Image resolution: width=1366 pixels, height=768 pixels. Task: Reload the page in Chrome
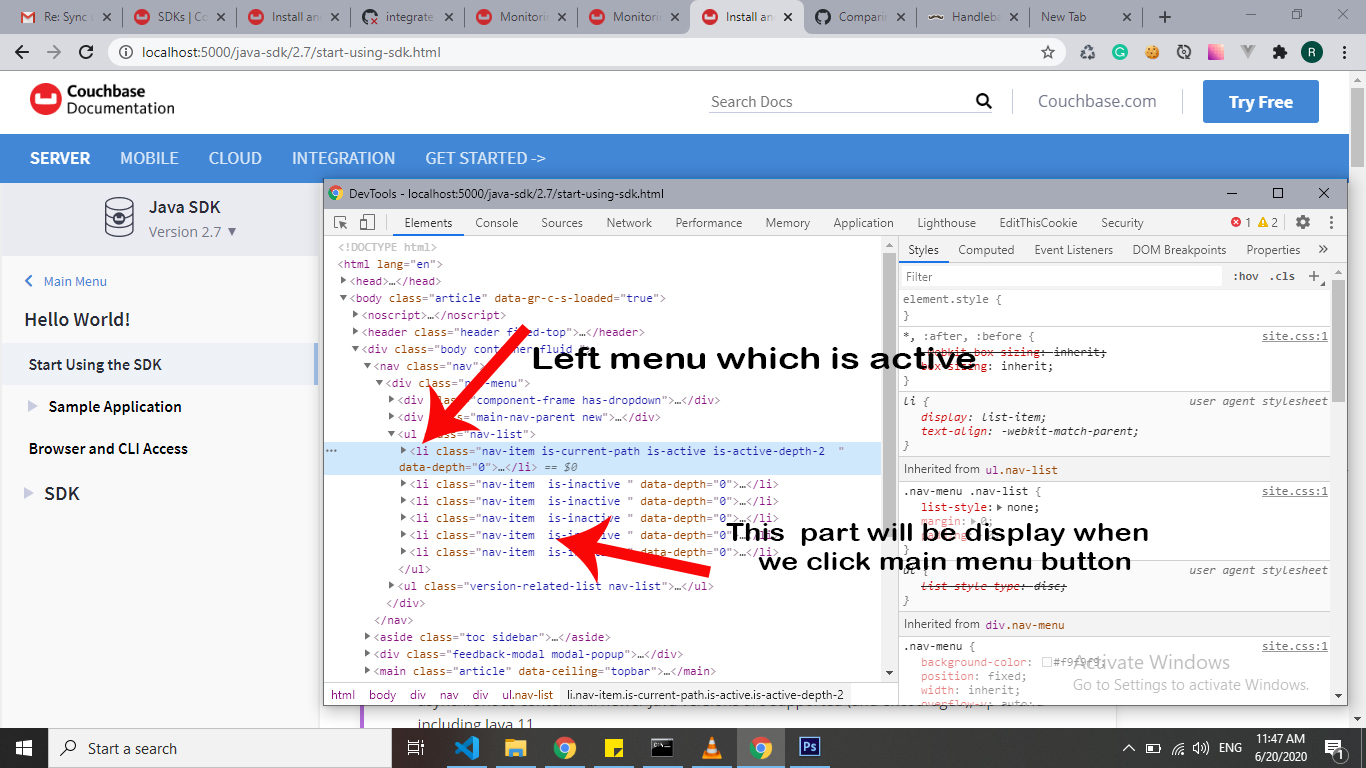[x=86, y=52]
